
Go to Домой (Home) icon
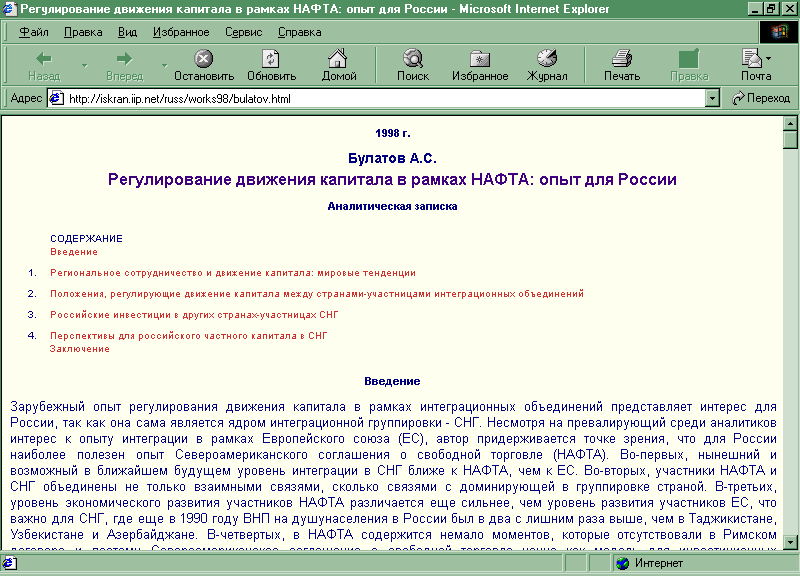tap(339, 59)
